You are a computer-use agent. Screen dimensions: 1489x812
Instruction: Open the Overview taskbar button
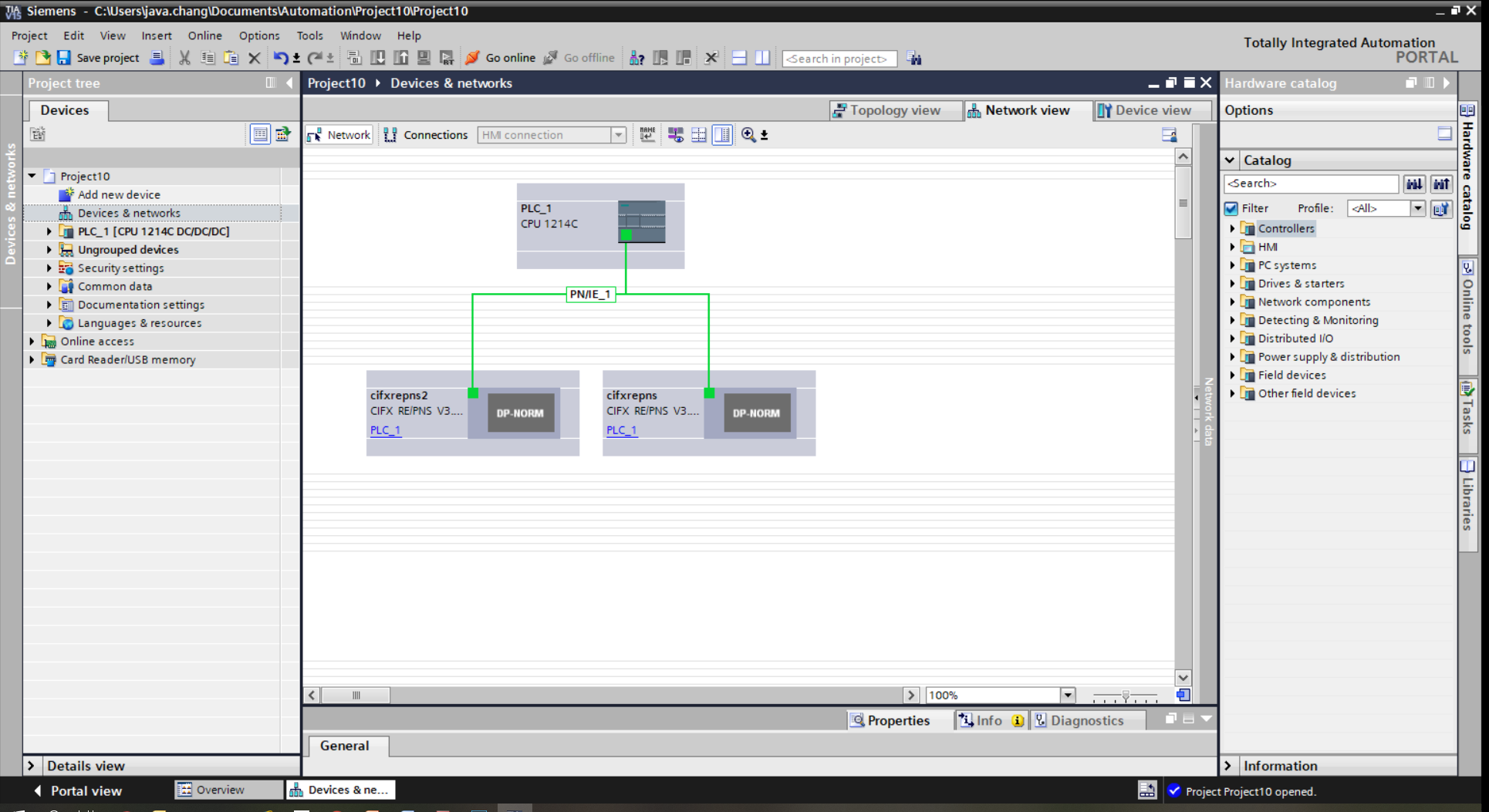tap(228, 790)
